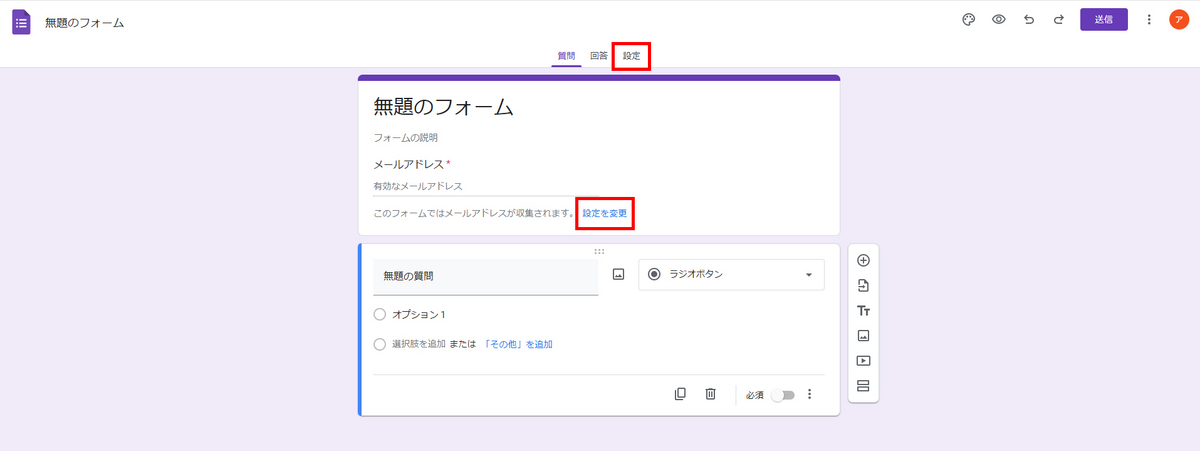This screenshot has width=1200, height=451.
Task: Click the 設定を変更 link
Action: (606, 213)
